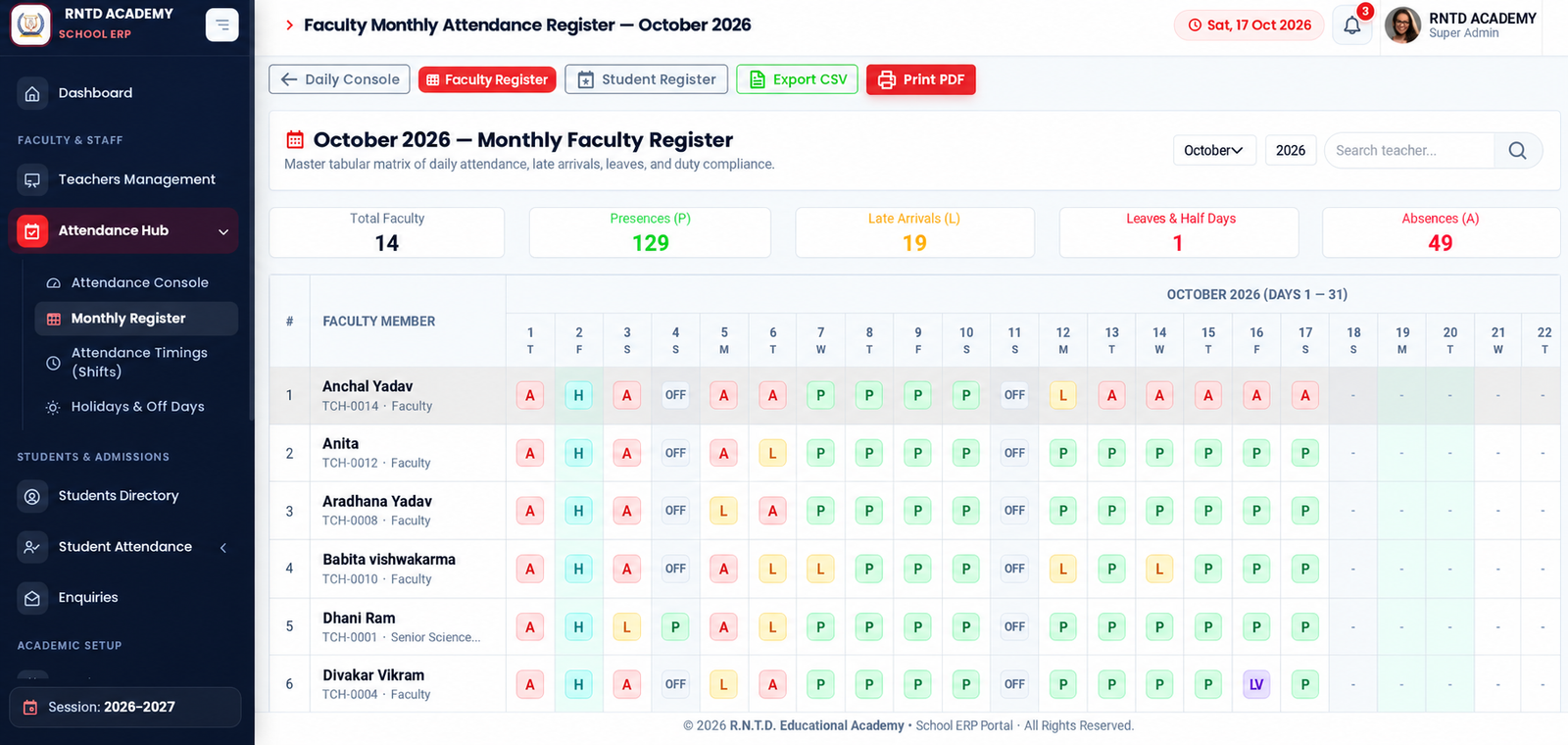Click the Sat, 17 Oct 2026 date badge
This screenshot has height=745, width=1568.
click(1249, 25)
